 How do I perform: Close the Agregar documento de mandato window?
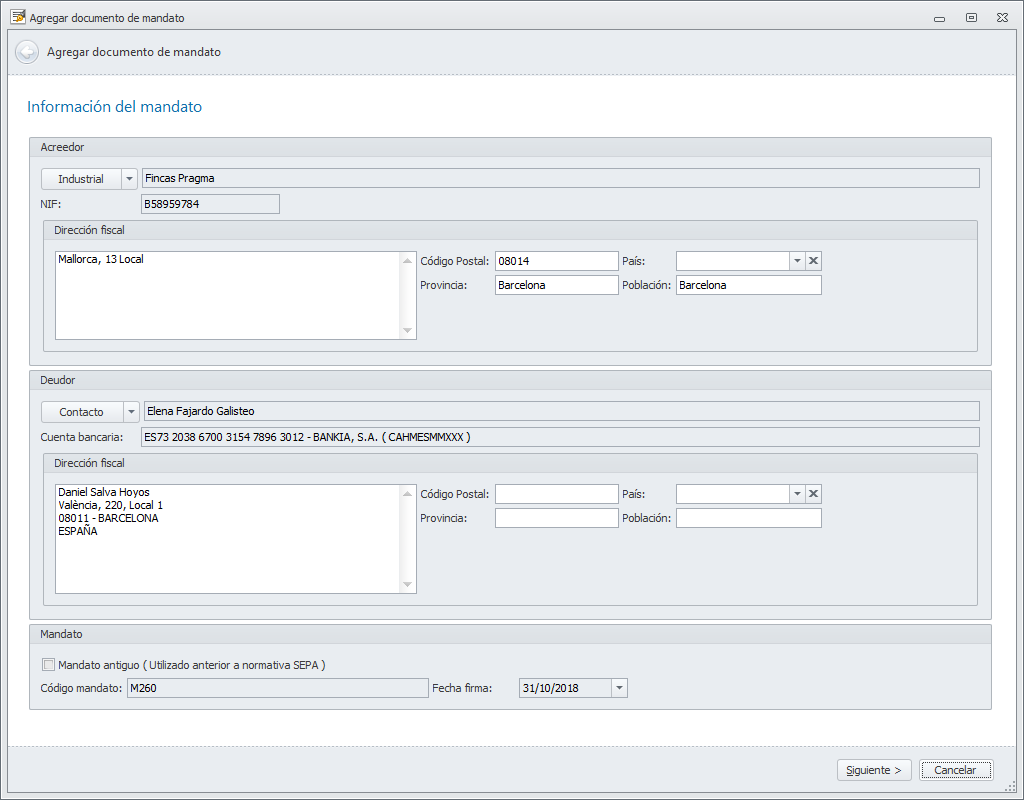point(1002,17)
